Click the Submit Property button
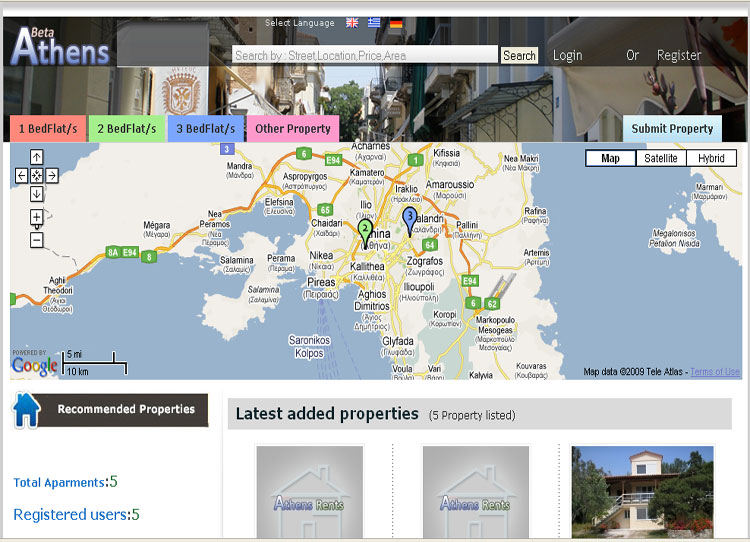Image resolution: width=750 pixels, height=542 pixels. [672, 129]
